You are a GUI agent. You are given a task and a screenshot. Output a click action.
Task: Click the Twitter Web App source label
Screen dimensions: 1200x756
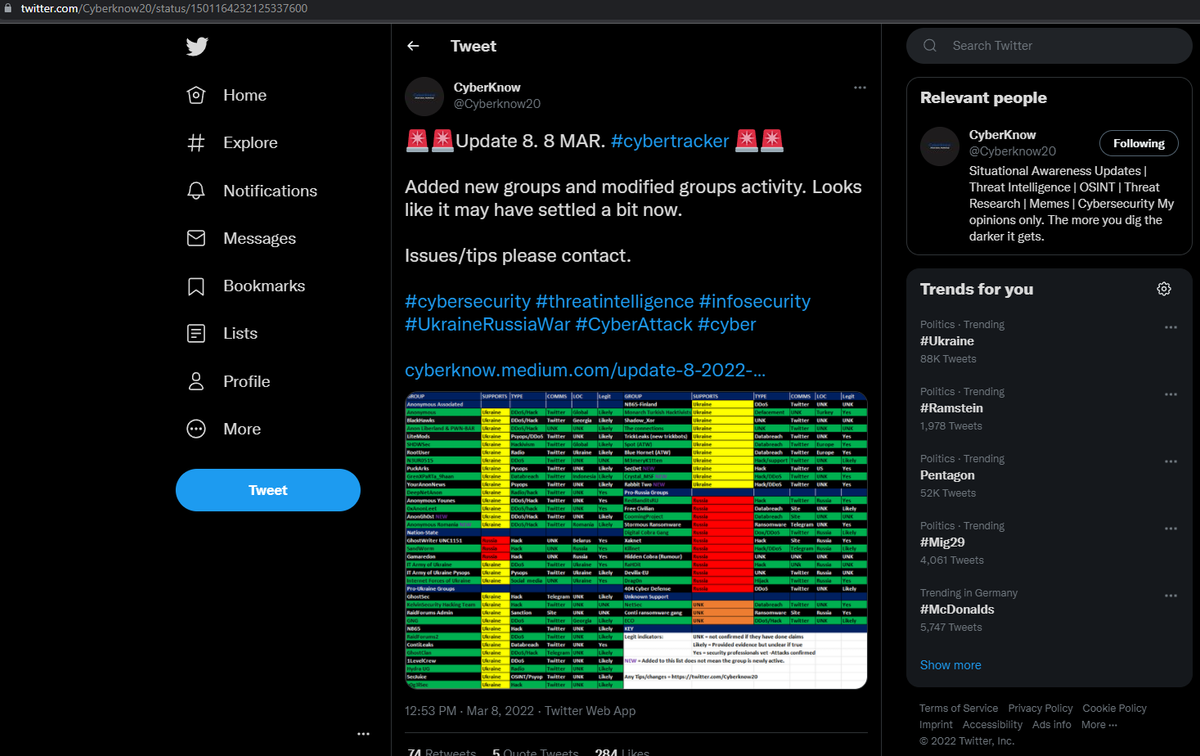pos(590,711)
